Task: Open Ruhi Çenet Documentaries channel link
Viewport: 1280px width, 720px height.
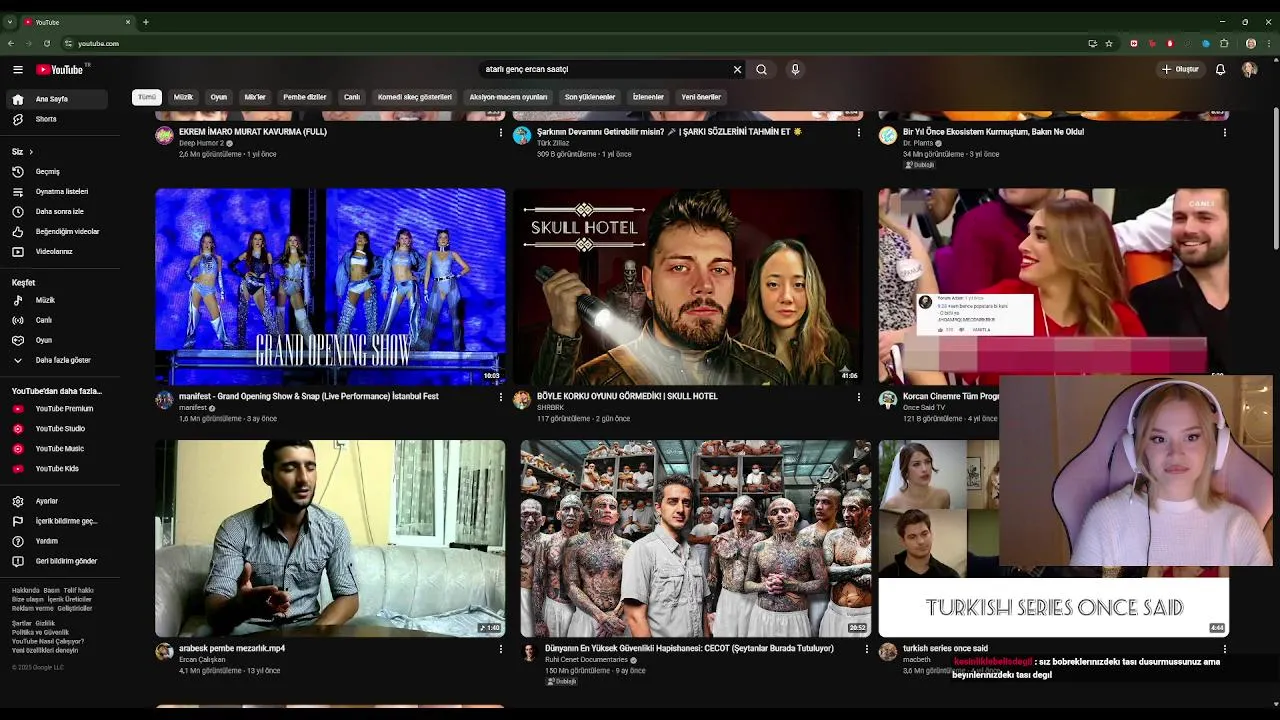Action: pyautogui.click(x=586, y=660)
